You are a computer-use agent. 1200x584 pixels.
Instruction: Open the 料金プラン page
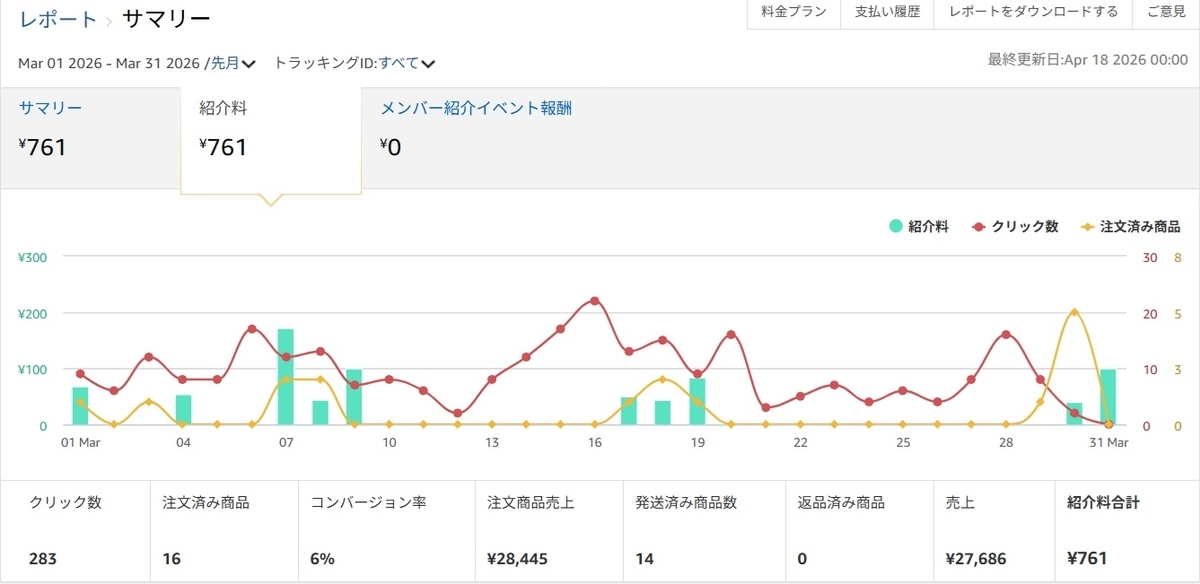[794, 13]
